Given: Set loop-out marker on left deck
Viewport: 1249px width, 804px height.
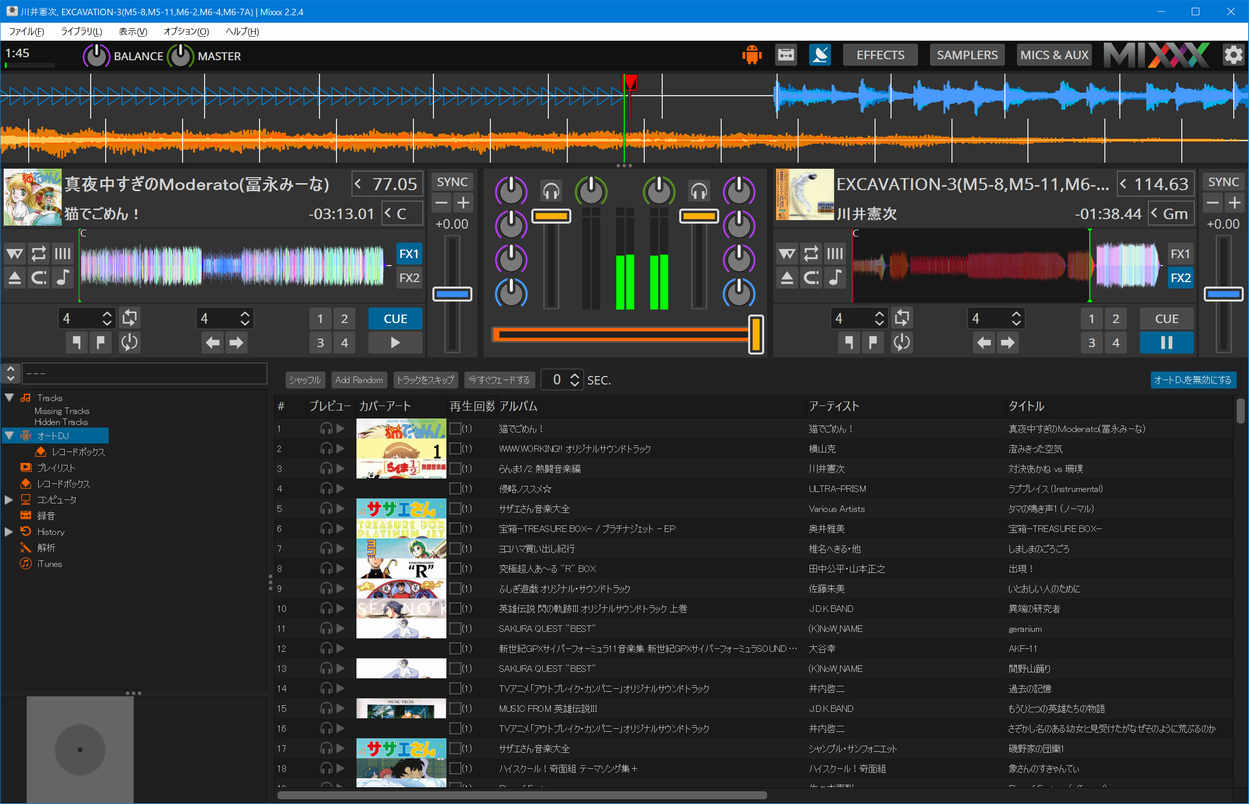Looking at the screenshot, I should [x=100, y=343].
